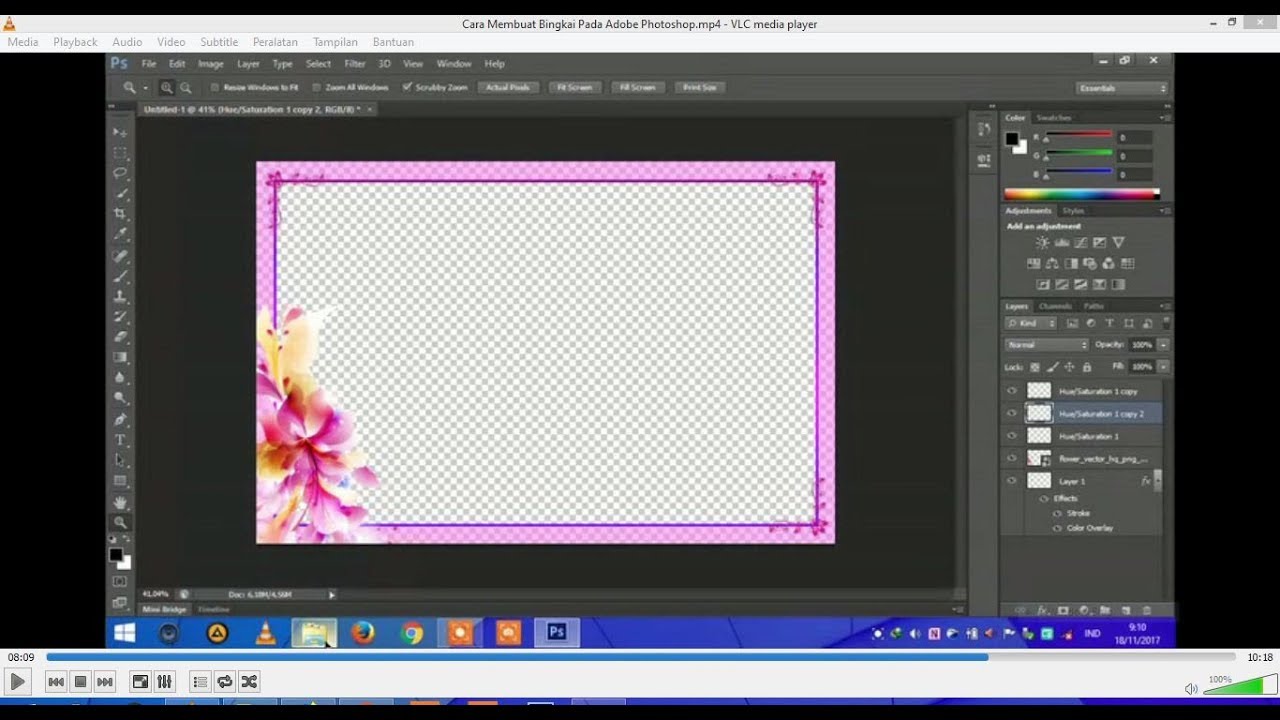Viewport: 1280px width, 720px height.
Task: Collapse Layer 1 effects with fx arrow
Action: 1158,481
